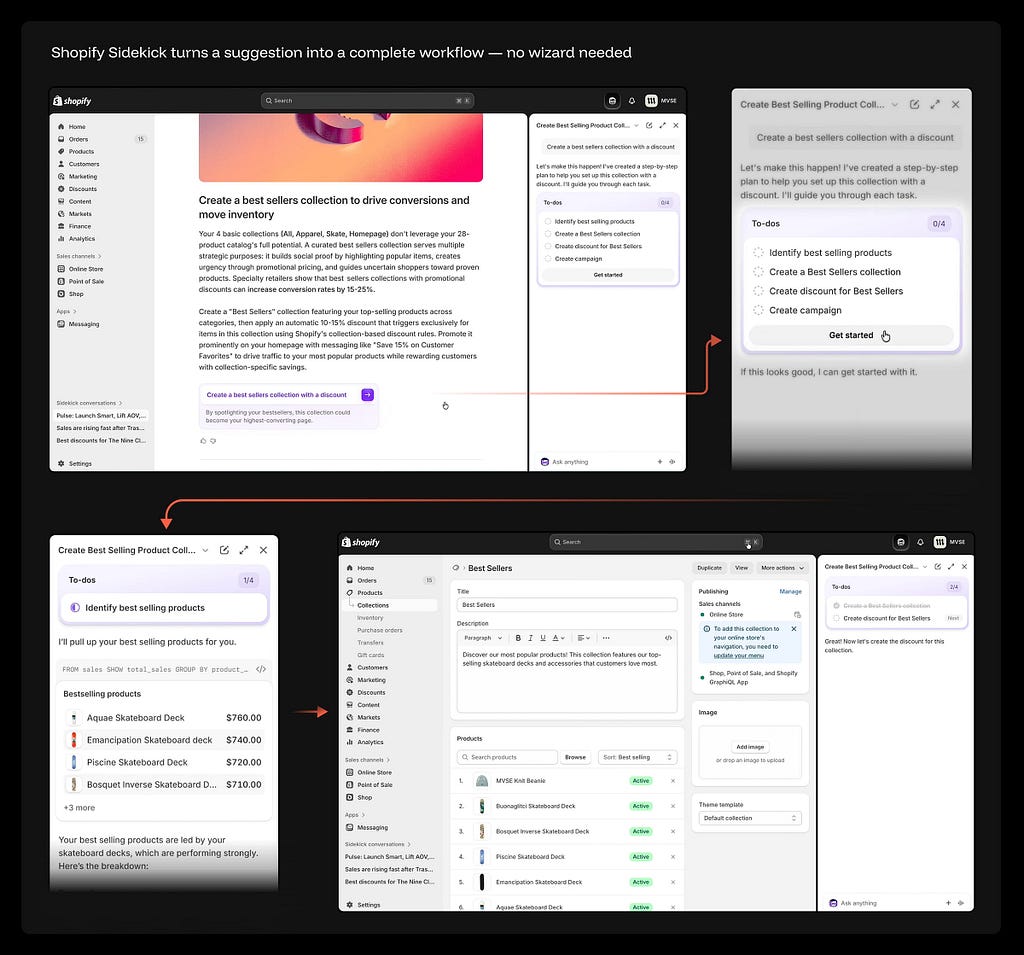Click new chat icon in bottom-left Sidekick panel header
The image size is (1024, 955).
[224, 550]
